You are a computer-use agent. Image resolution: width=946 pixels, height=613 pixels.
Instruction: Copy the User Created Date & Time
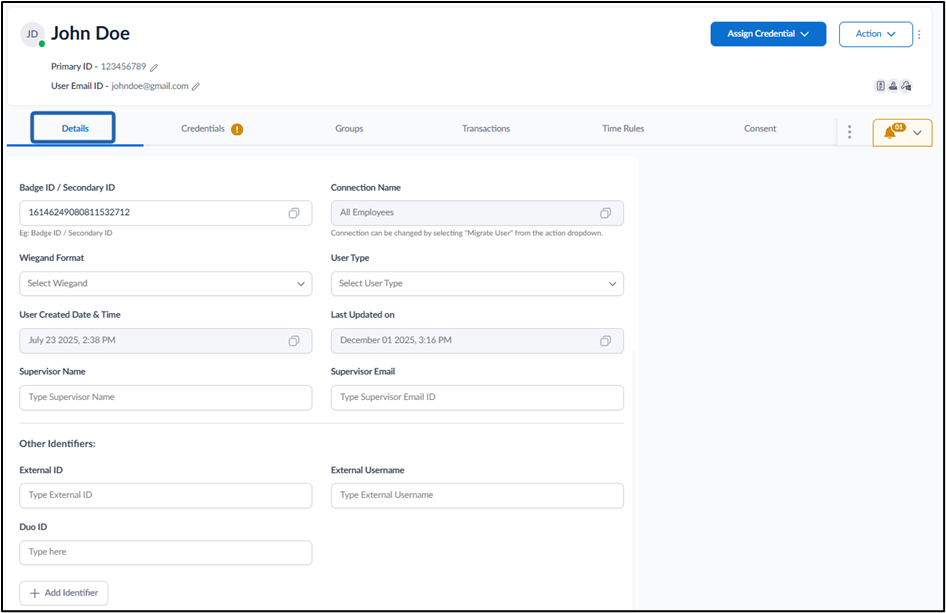pos(294,341)
